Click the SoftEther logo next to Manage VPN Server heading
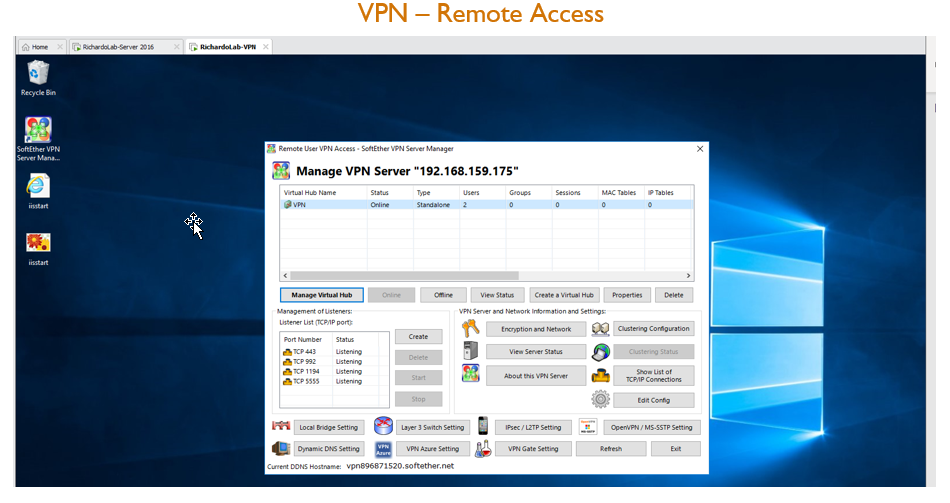Image resolution: width=950 pixels, height=503 pixels. click(281, 171)
